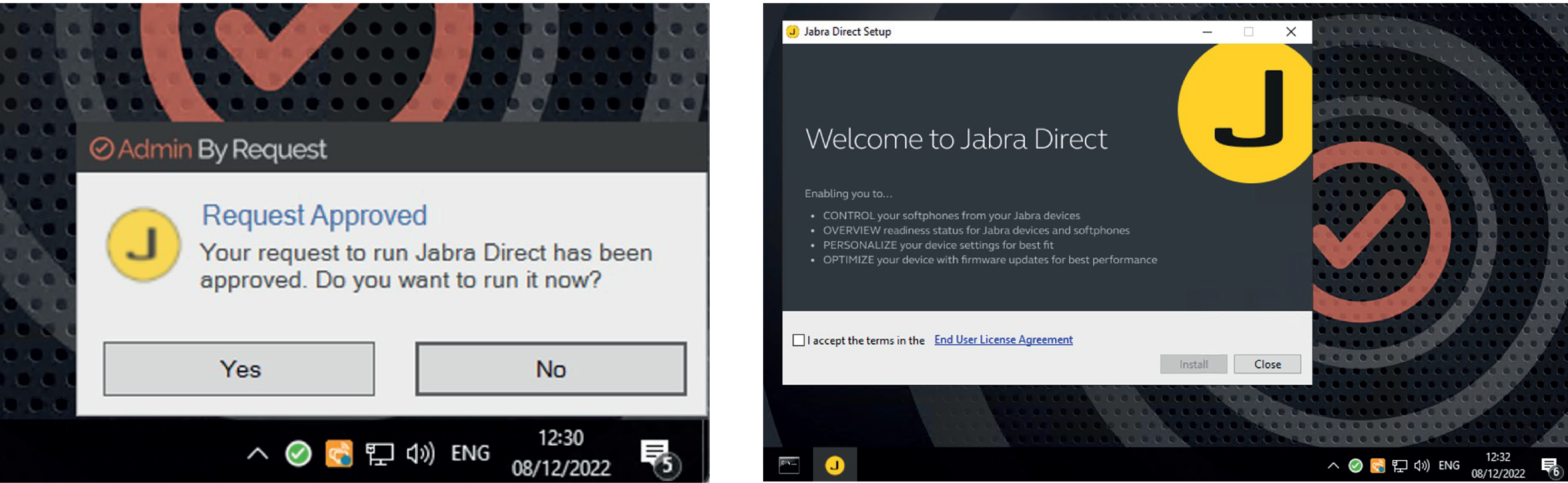
Task: Click the Close button in Jabra Direct Setup
Action: 1267,364
